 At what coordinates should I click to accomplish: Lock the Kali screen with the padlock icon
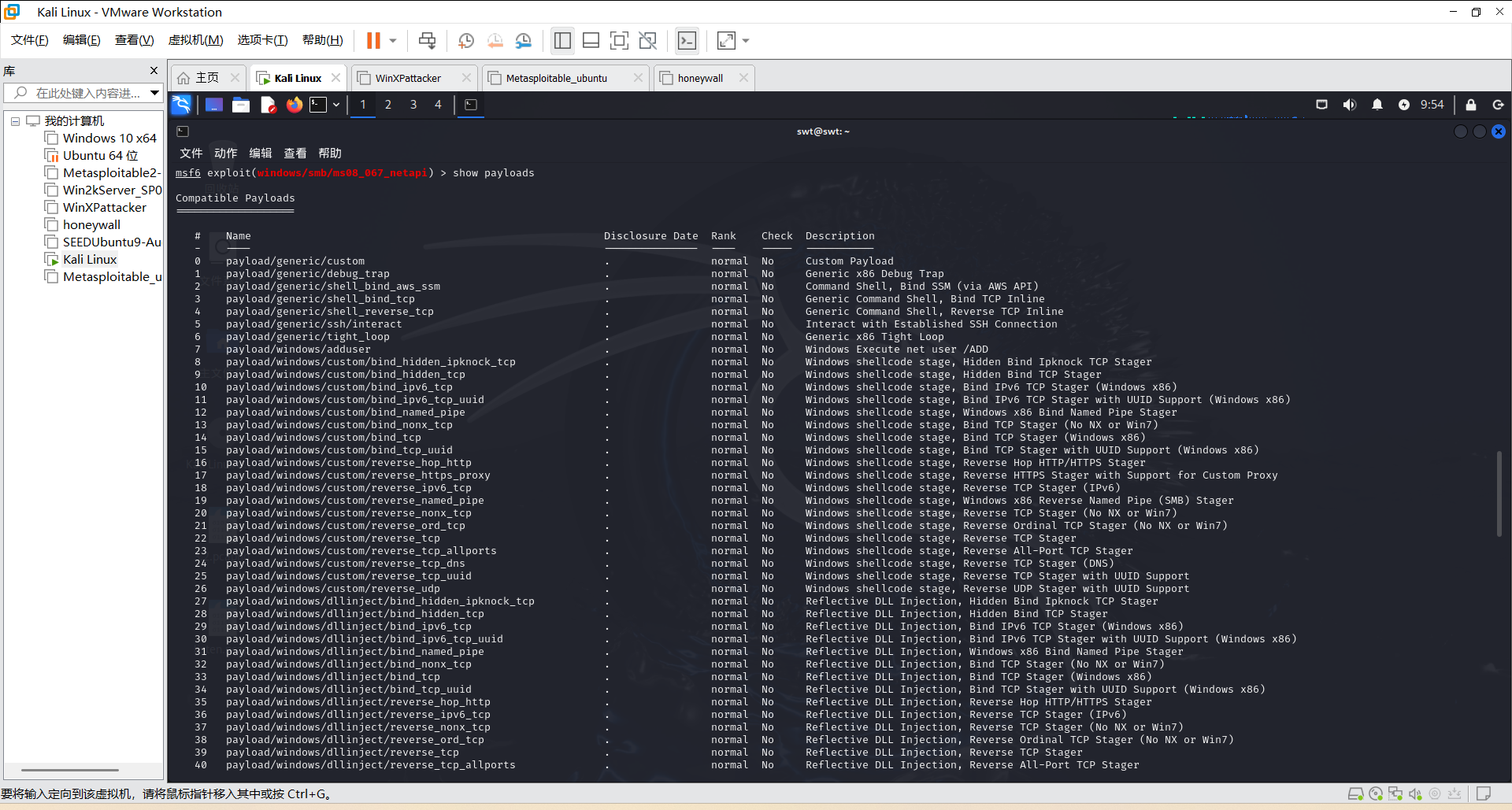click(x=1471, y=105)
